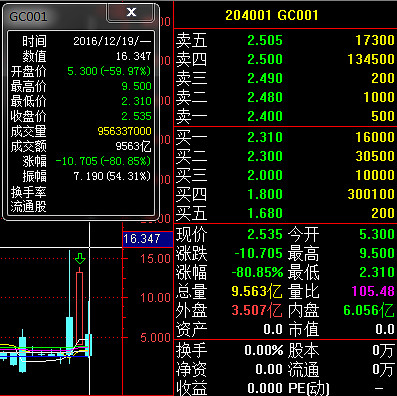Screen dimensions: 397x396
Task: Click the 买五 1.680 bid price
Action: pyautogui.click(x=265, y=213)
